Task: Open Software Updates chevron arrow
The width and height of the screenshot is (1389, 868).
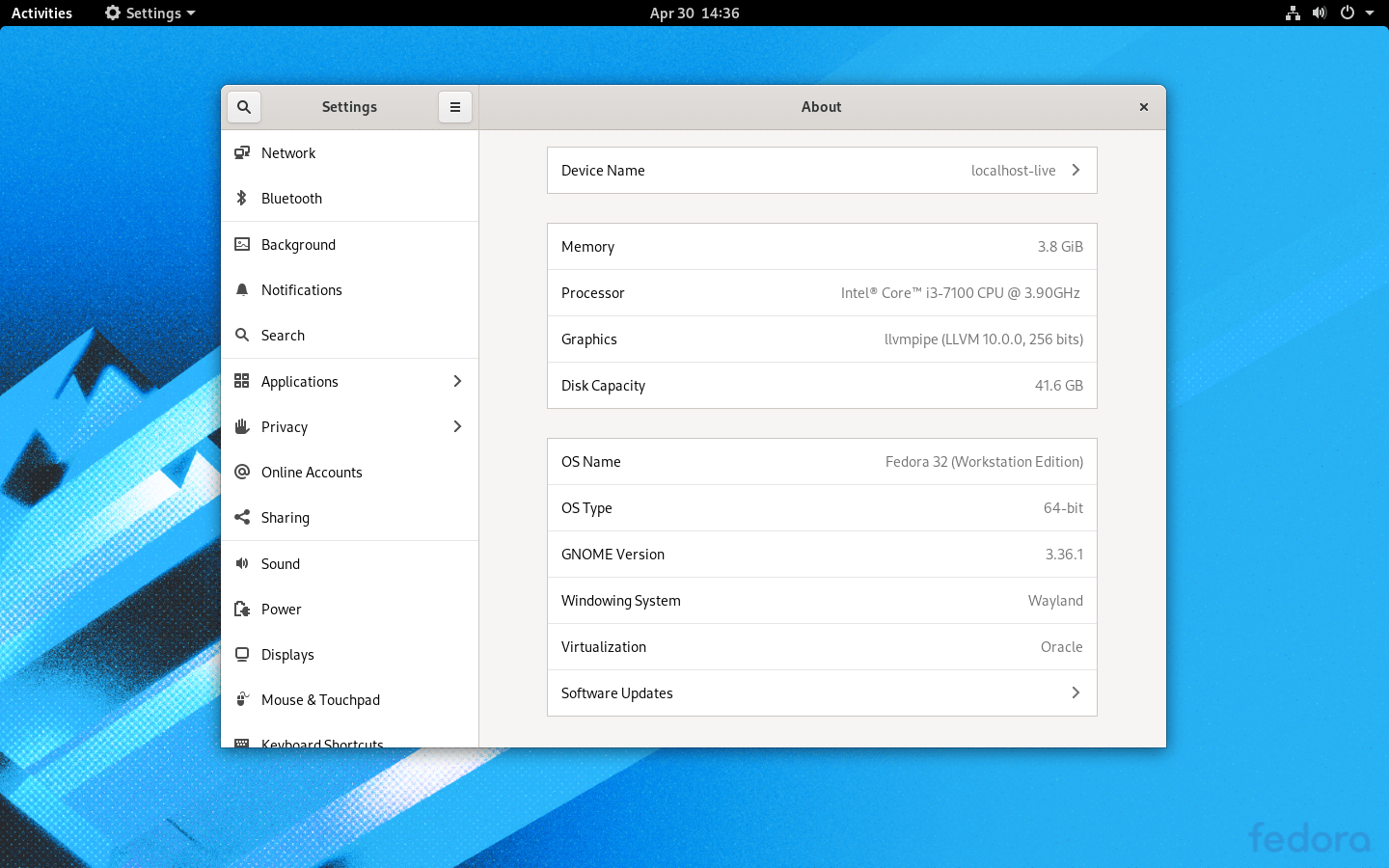Action: coord(1076,692)
